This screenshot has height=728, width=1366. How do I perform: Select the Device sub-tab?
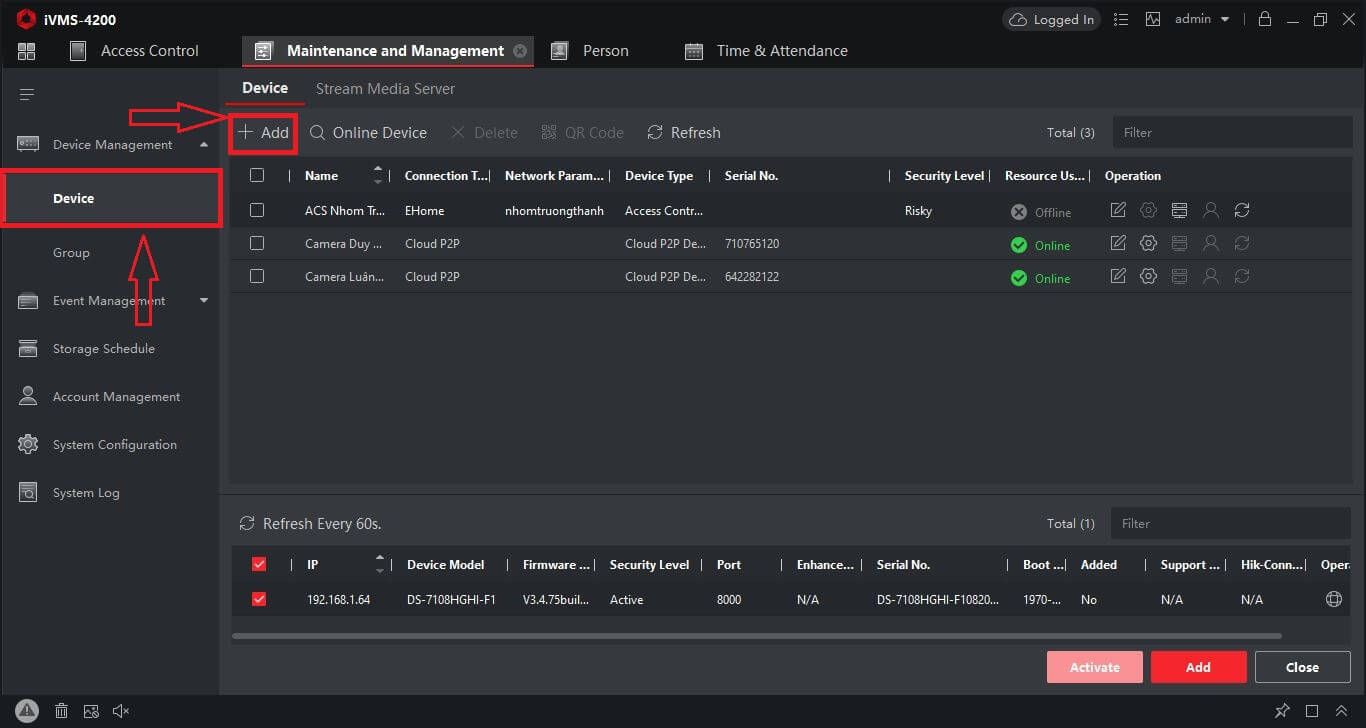[x=265, y=88]
